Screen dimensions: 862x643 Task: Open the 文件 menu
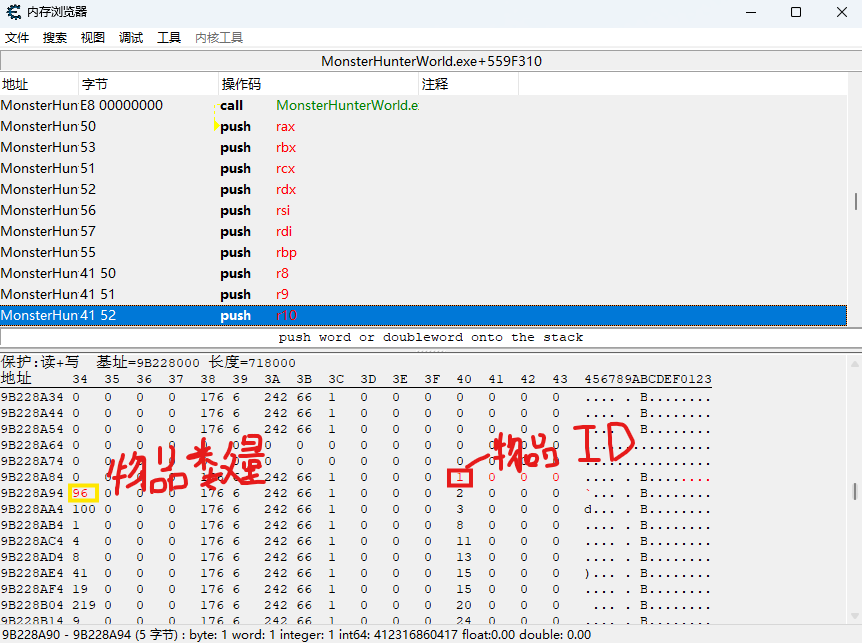17,38
